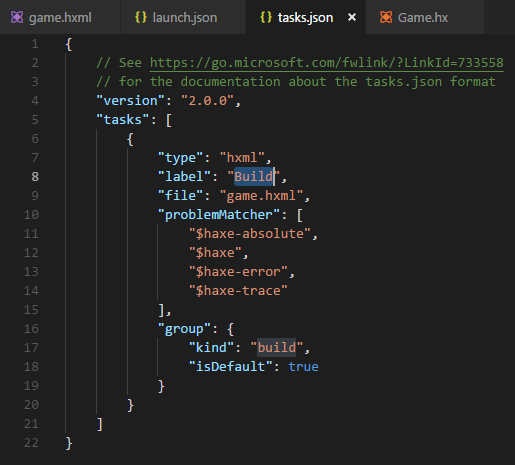Click the "$haxe-trace" string
The height and width of the screenshot is (465, 515).
coord(238,291)
